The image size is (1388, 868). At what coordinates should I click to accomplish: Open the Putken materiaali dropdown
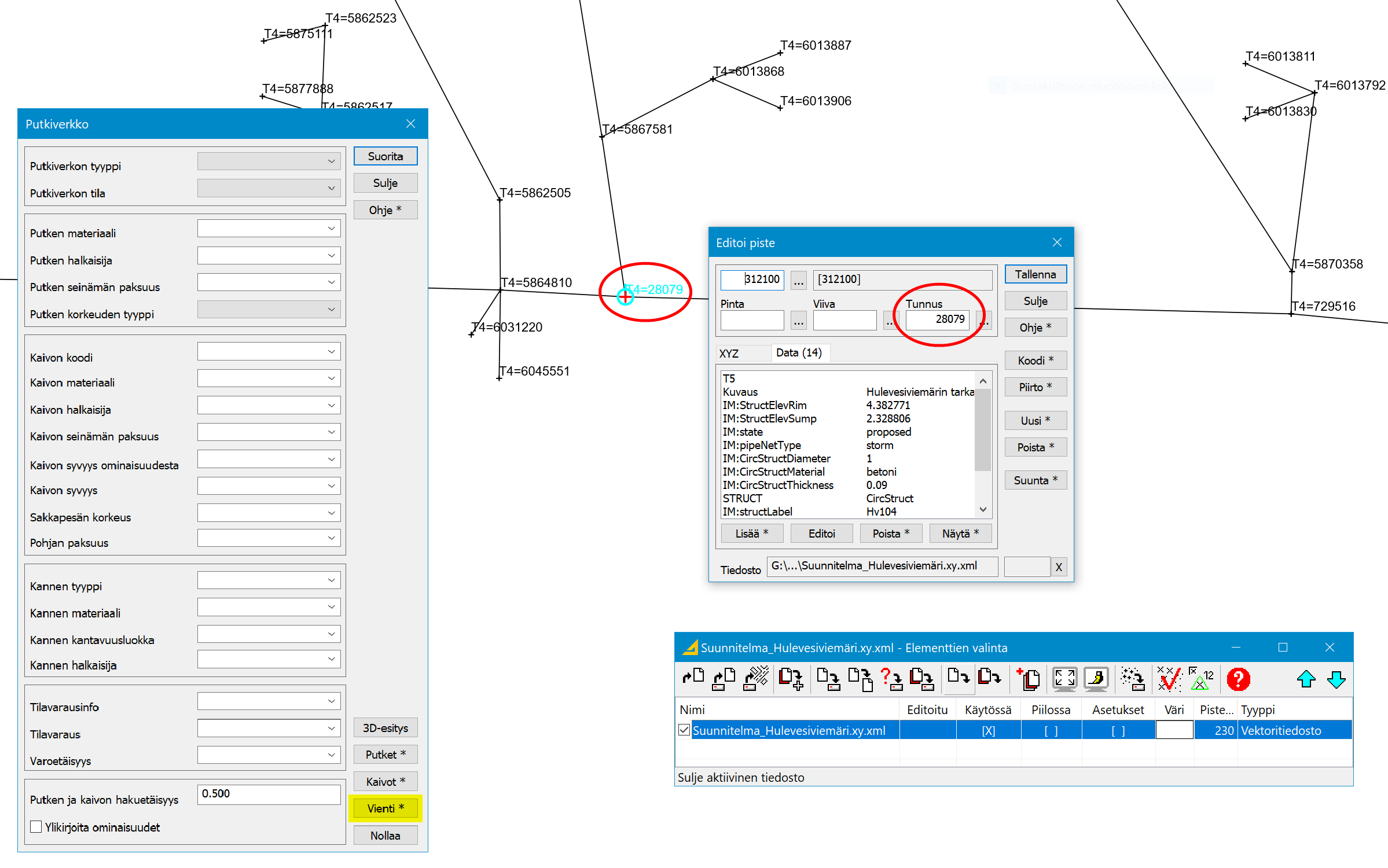point(331,229)
